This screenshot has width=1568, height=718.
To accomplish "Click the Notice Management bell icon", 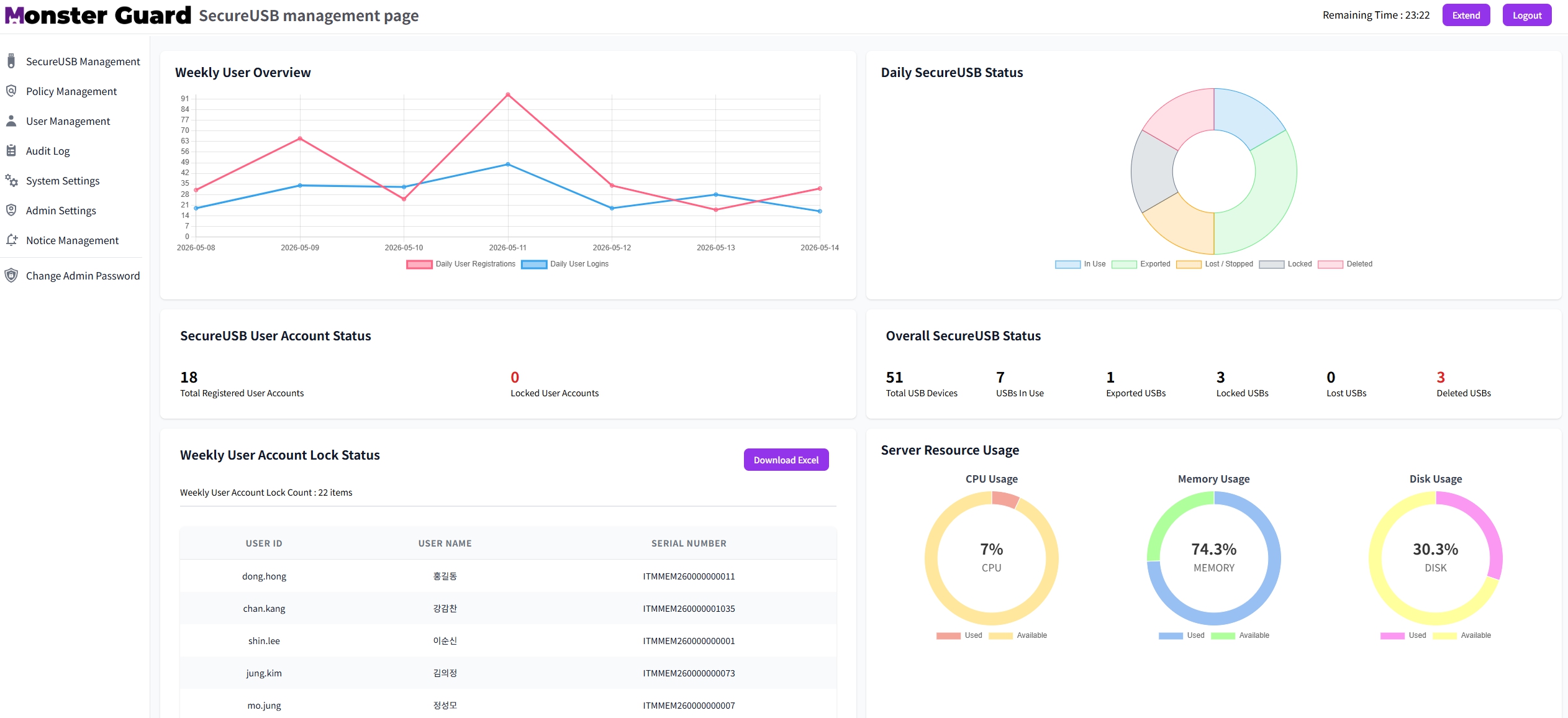I will coord(11,240).
